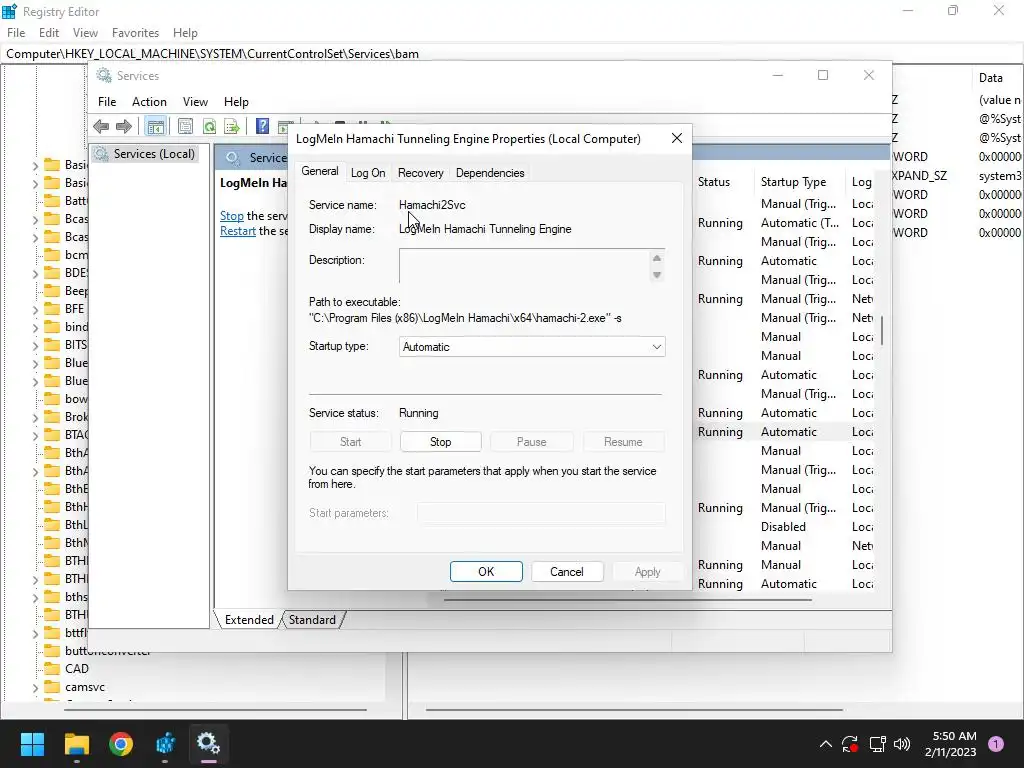Click the Description text box

pos(525,266)
